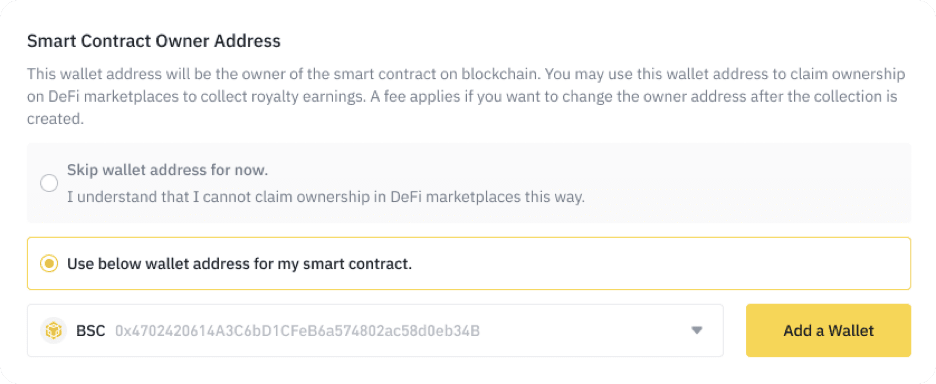Click the "I understand that I cannot claim" disclaimer
This screenshot has height=384, width=936.
coord(325,197)
